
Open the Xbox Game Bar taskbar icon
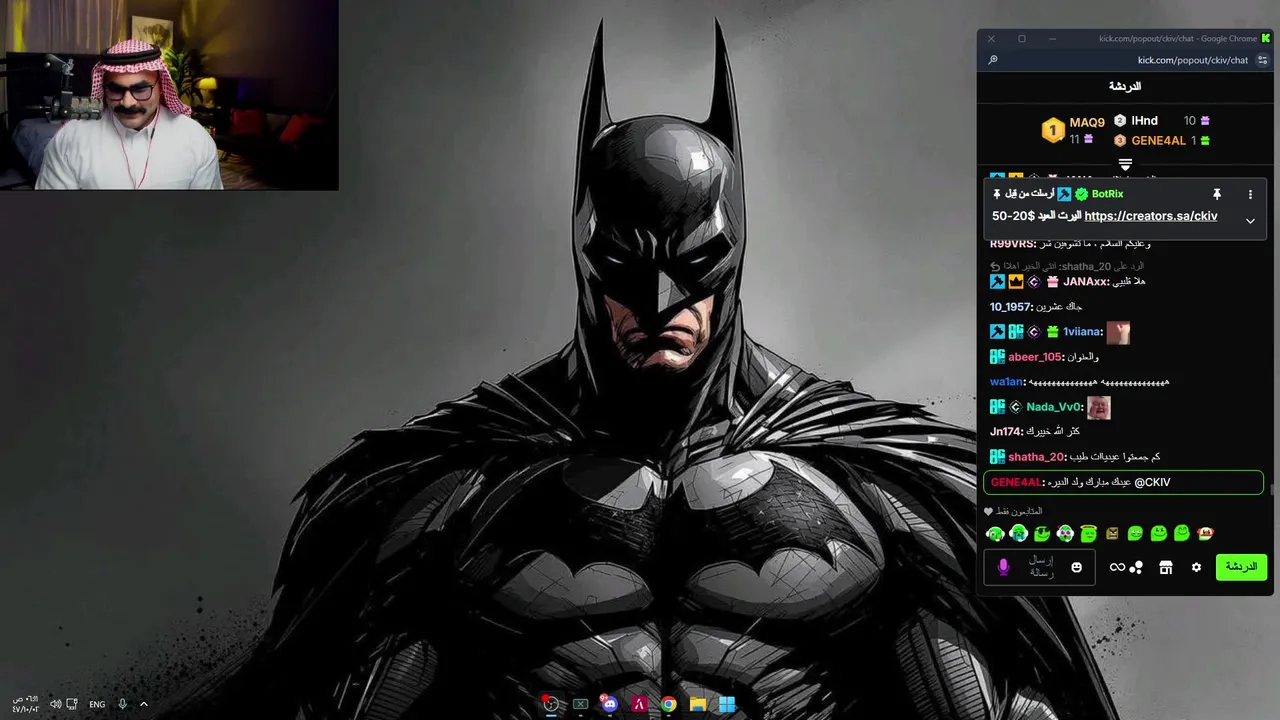580,704
